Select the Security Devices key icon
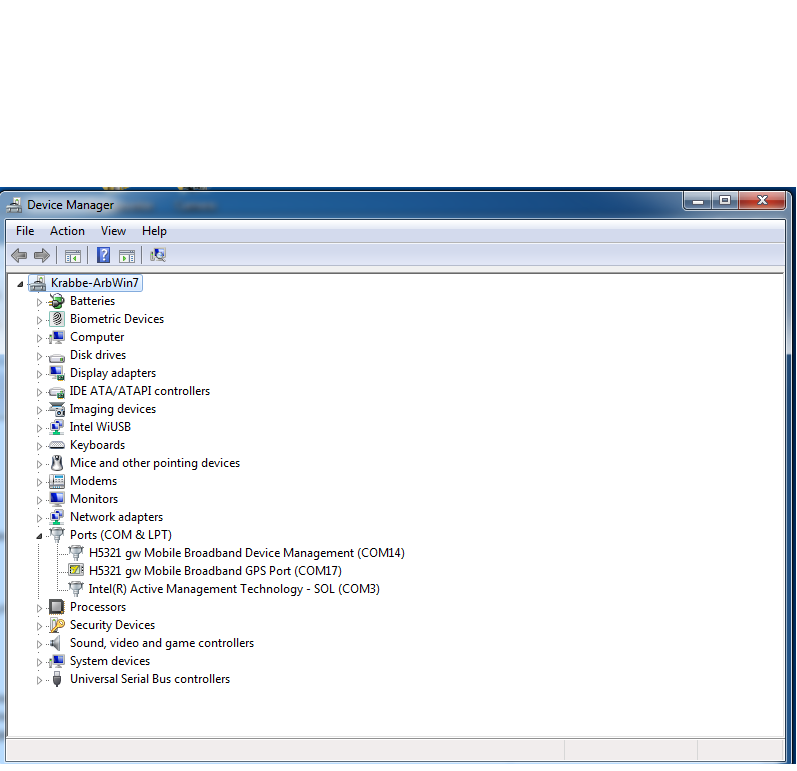Viewport: 797px width, 771px height. 57,625
